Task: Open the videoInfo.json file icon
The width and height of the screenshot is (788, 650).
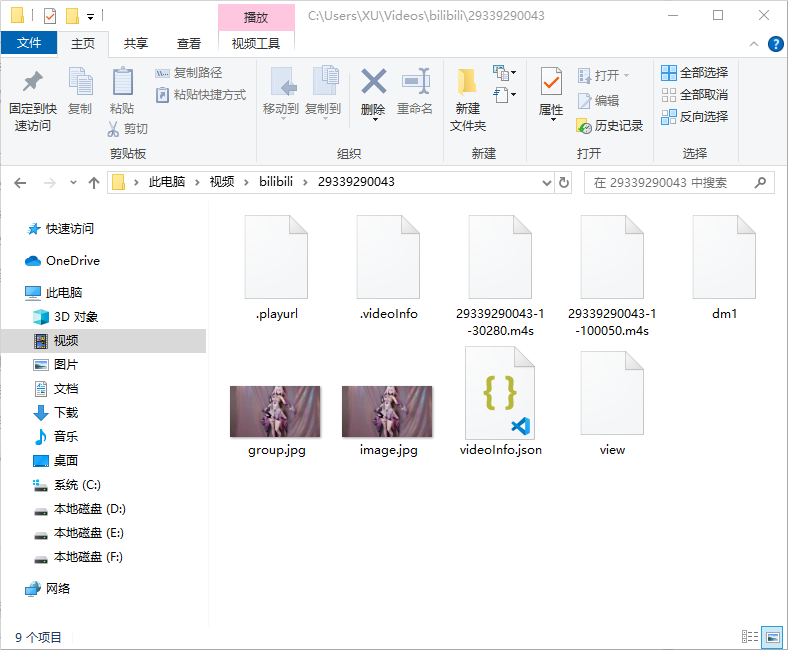Action: coord(500,394)
